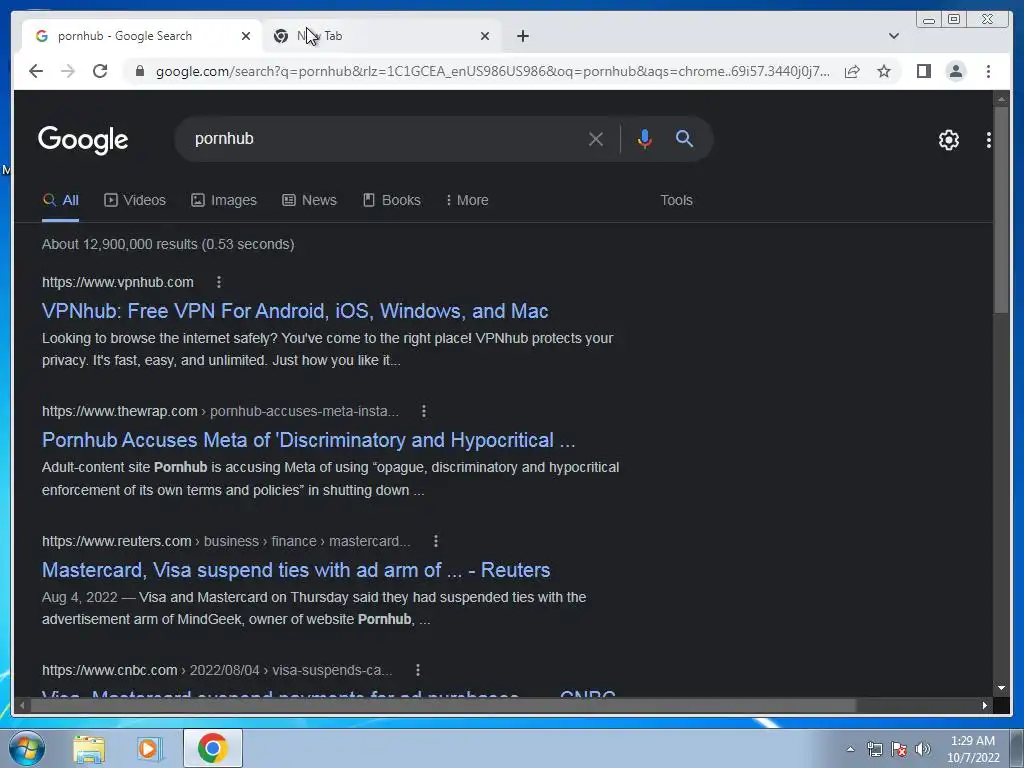Open Windows Explorer from the taskbar
Viewport: 1024px width, 768px height.
pyautogui.click(x=89, y=748)
